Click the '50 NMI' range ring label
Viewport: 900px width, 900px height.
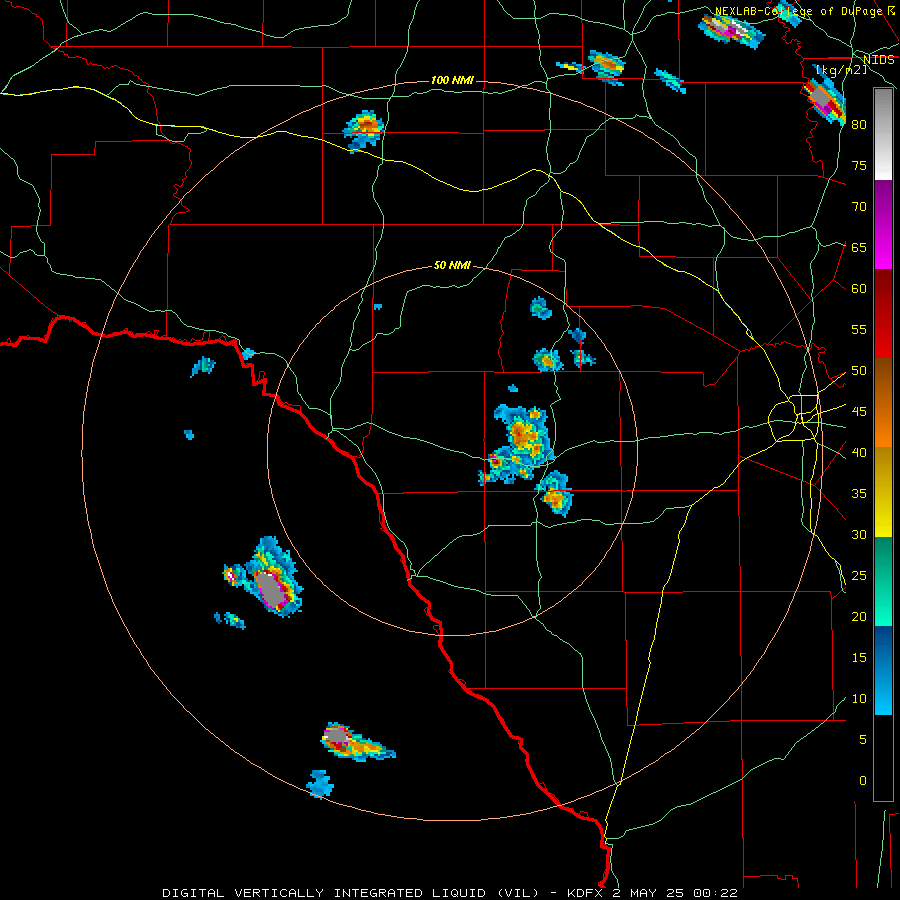(452, 265)
